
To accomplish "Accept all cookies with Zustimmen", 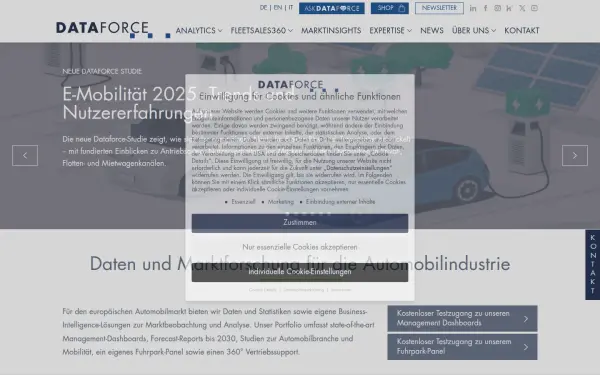I will coord(300,223).
